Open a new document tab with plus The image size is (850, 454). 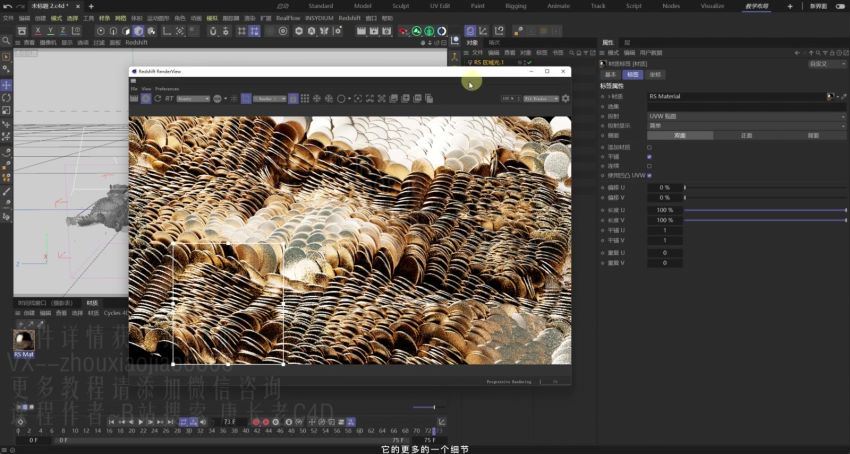tap(91, 7)
